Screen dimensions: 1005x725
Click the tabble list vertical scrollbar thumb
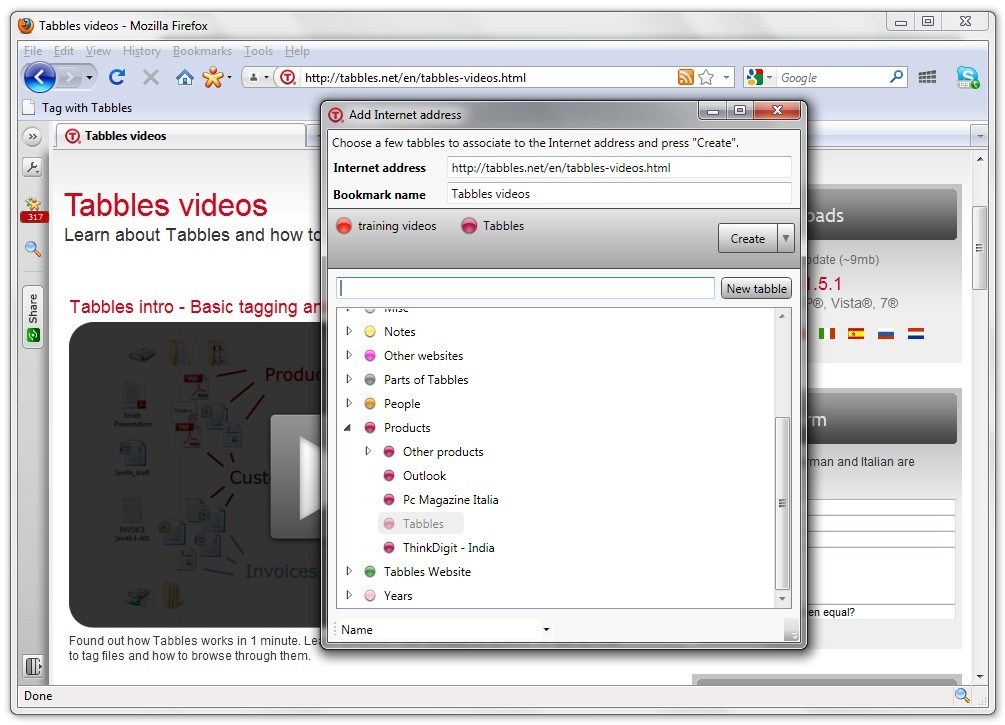pyautogui.click(x=782, y=503)
